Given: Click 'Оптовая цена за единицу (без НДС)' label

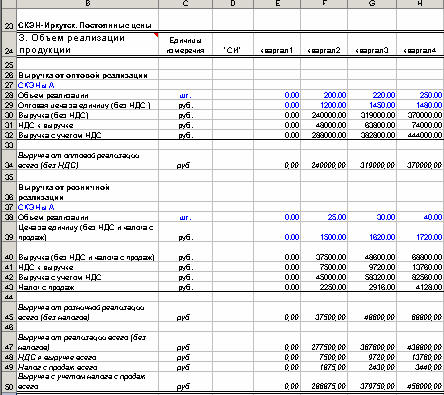Looking at the screenshot, I should coord(84,105).
